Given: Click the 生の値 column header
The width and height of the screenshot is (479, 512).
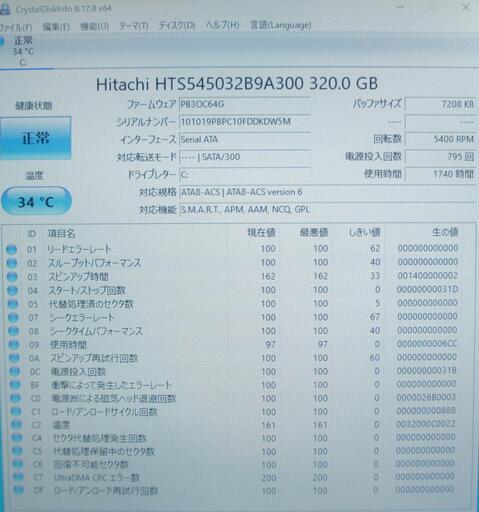Looking at the screenshot, I should [445, 232].
